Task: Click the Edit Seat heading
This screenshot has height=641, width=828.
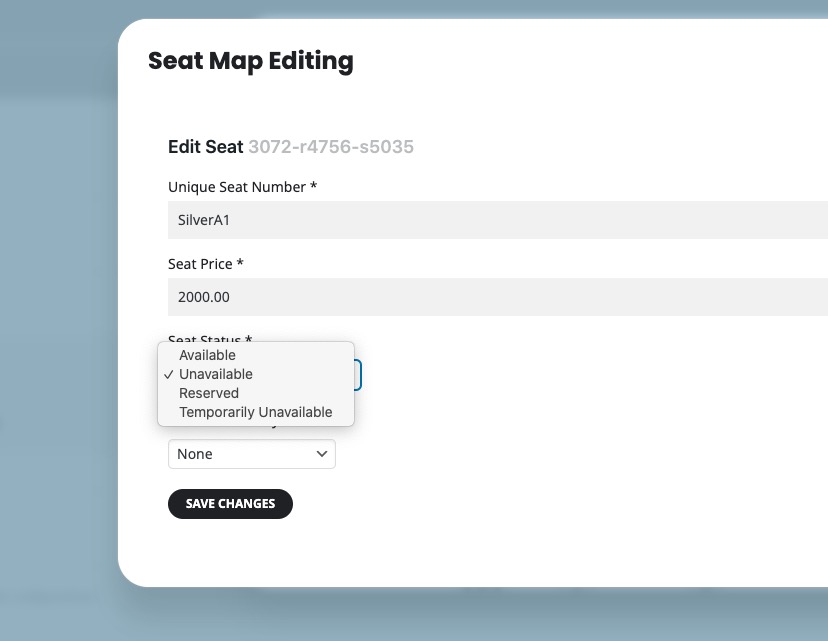Action: click(x=205, y=147)
